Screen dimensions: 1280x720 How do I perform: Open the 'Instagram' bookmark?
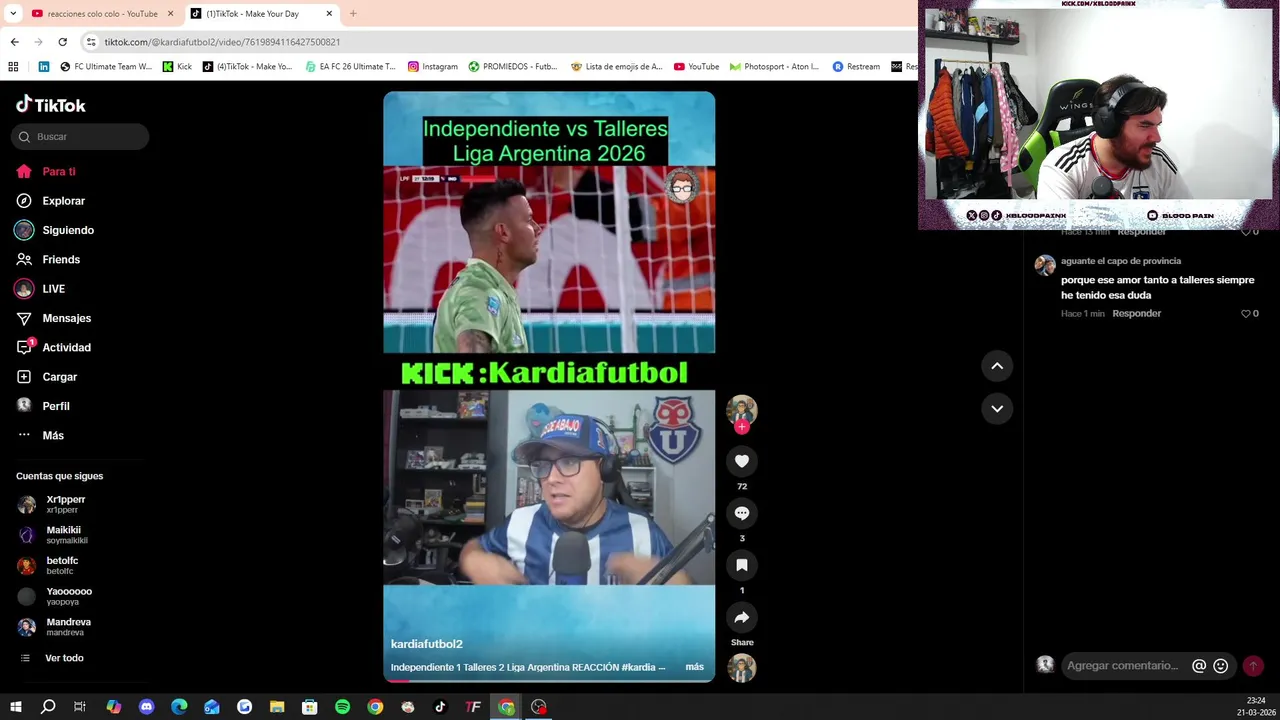[432, 67]
